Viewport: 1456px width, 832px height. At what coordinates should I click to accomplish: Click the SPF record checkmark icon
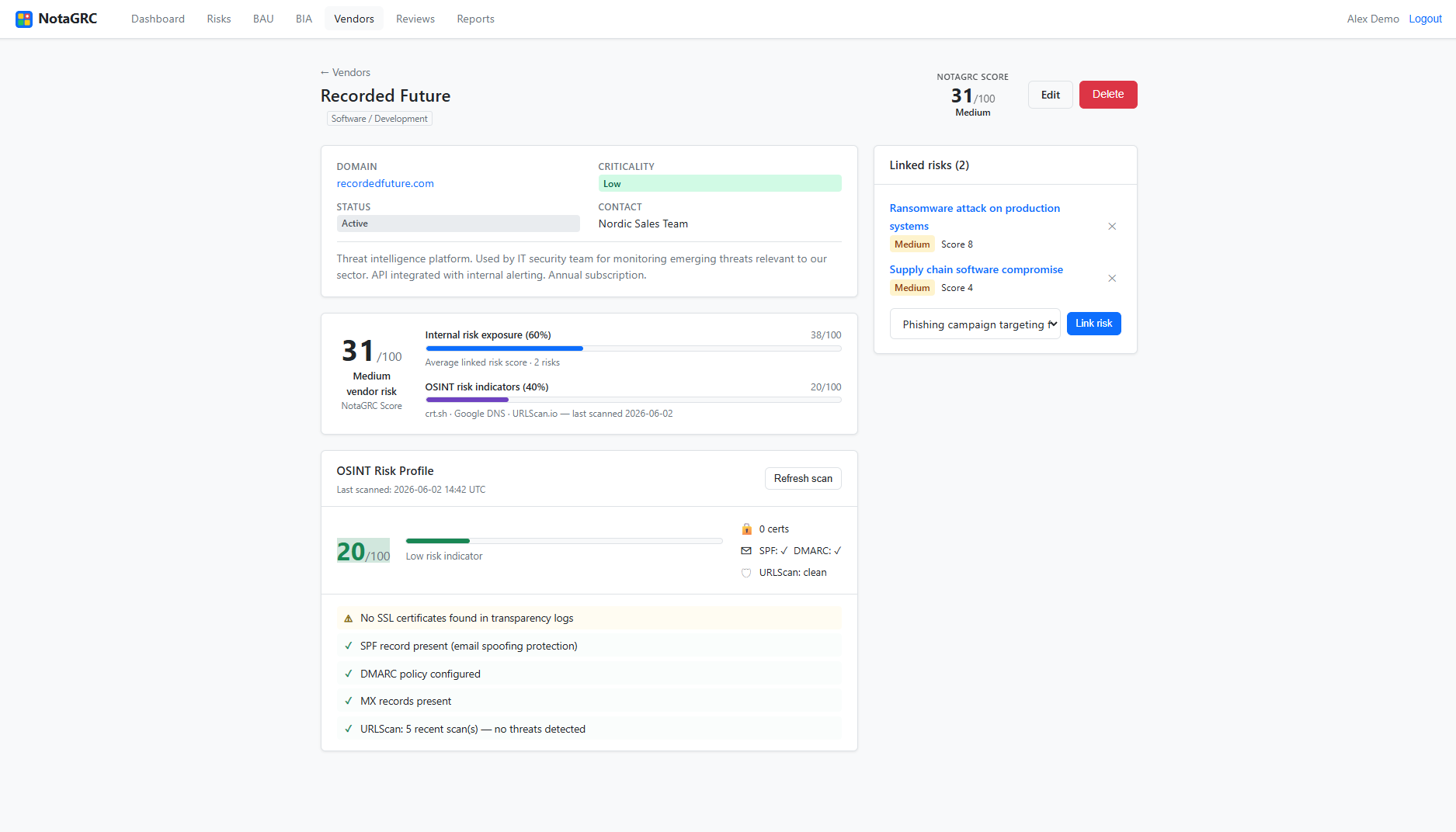tap(349, 646)
